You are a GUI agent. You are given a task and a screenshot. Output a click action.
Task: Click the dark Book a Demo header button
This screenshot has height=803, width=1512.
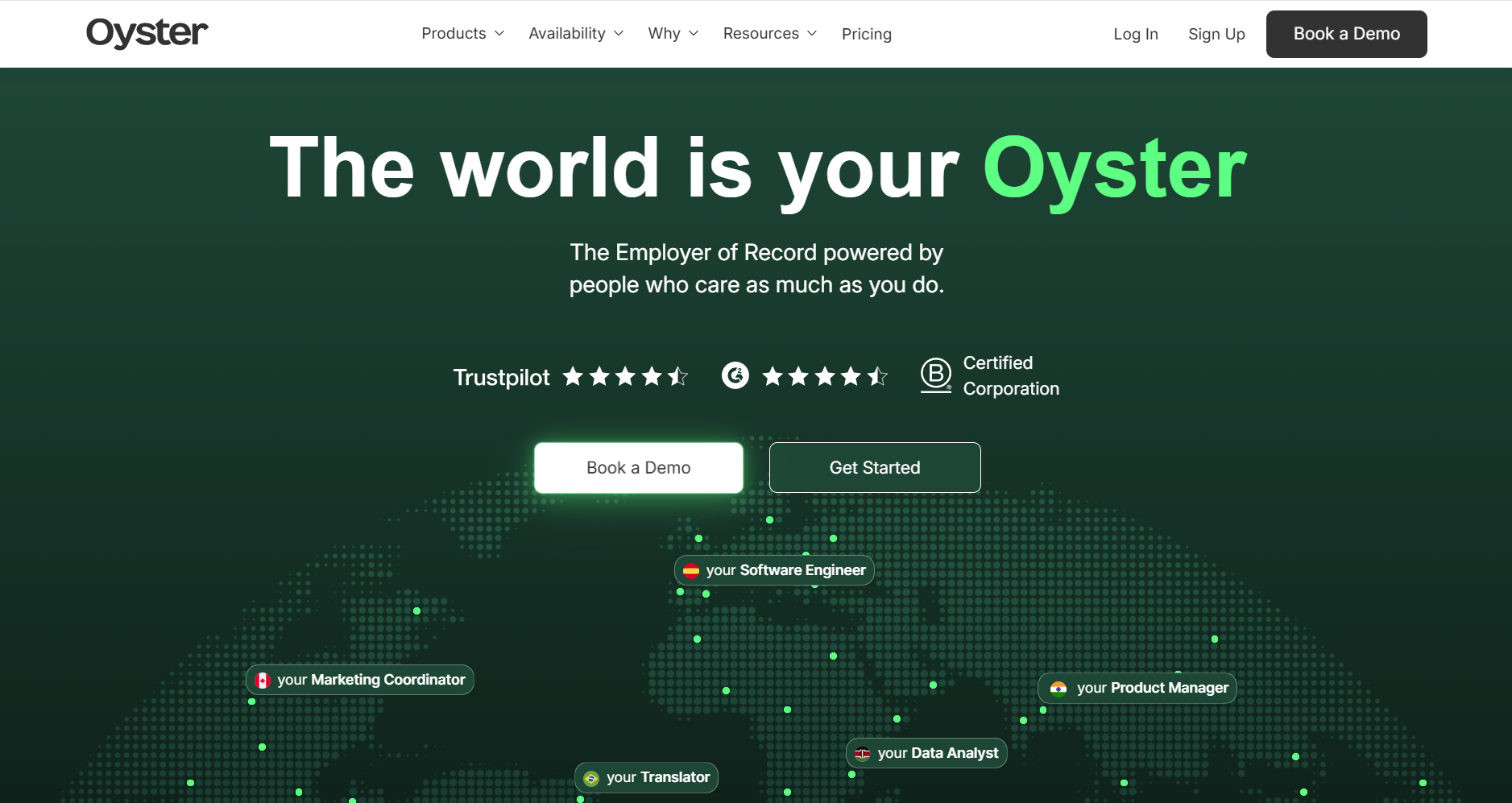tap(1347, 34)
